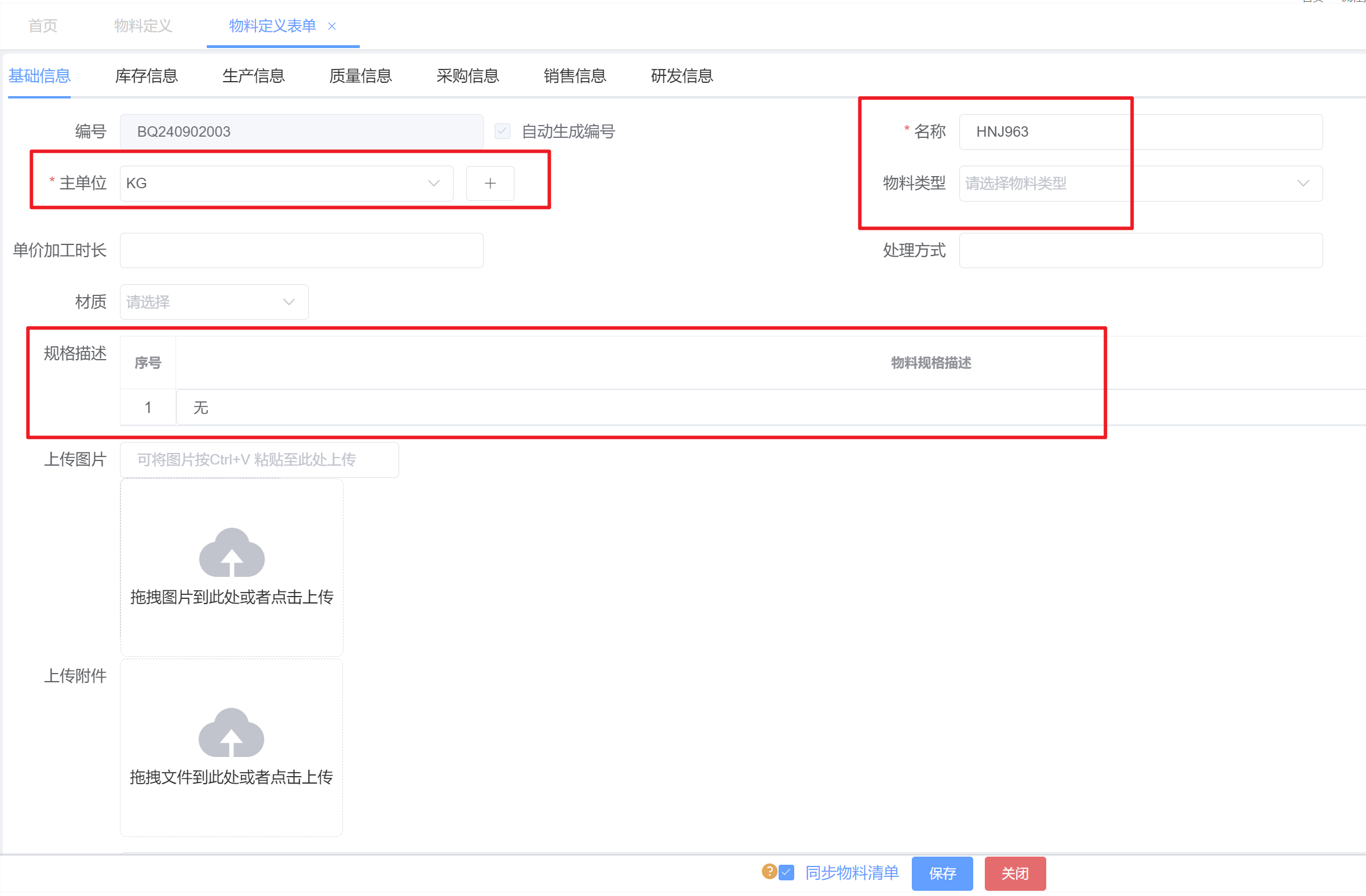Open the 物料类型 dropdown
Viewport: 1366px width, 896px height.
[x=1141, y=184]
